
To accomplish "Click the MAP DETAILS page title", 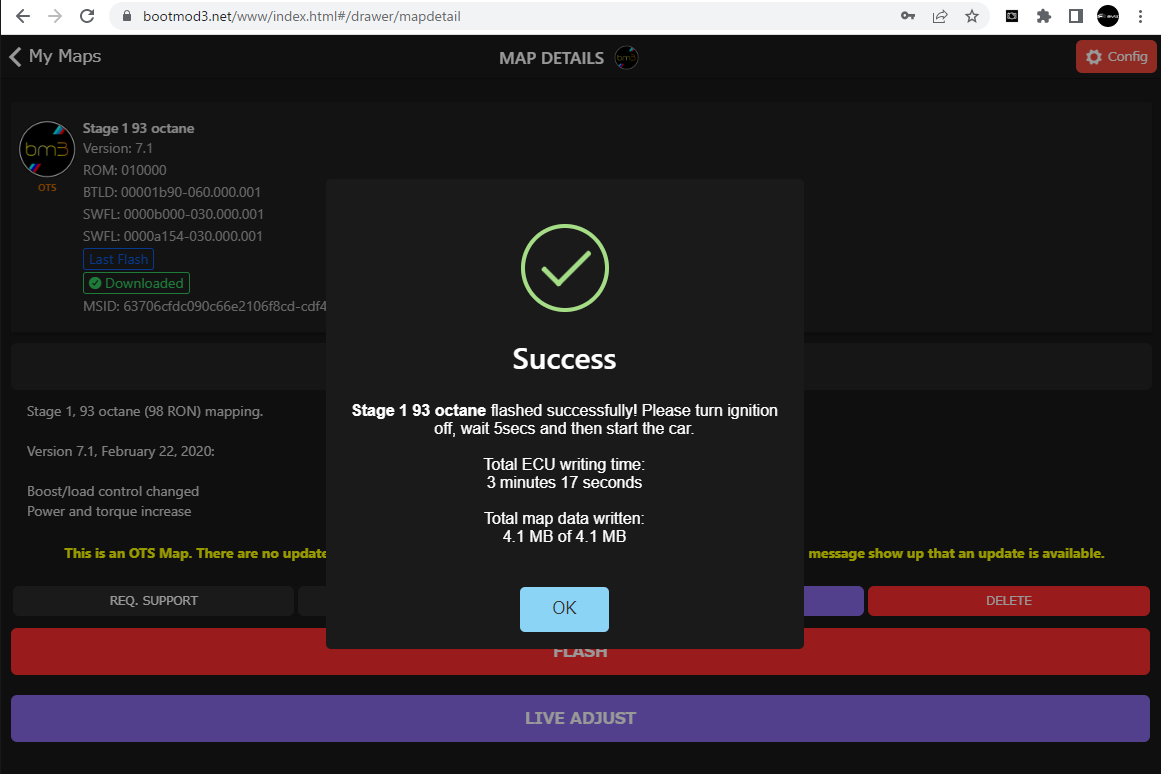I will pyautogui.click(x=552, y=58).
